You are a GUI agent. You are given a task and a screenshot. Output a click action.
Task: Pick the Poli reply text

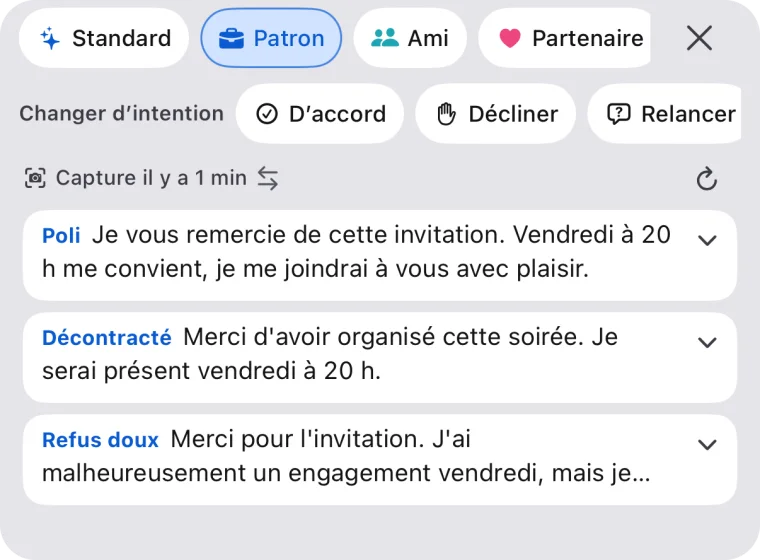[x=356, y=252]
